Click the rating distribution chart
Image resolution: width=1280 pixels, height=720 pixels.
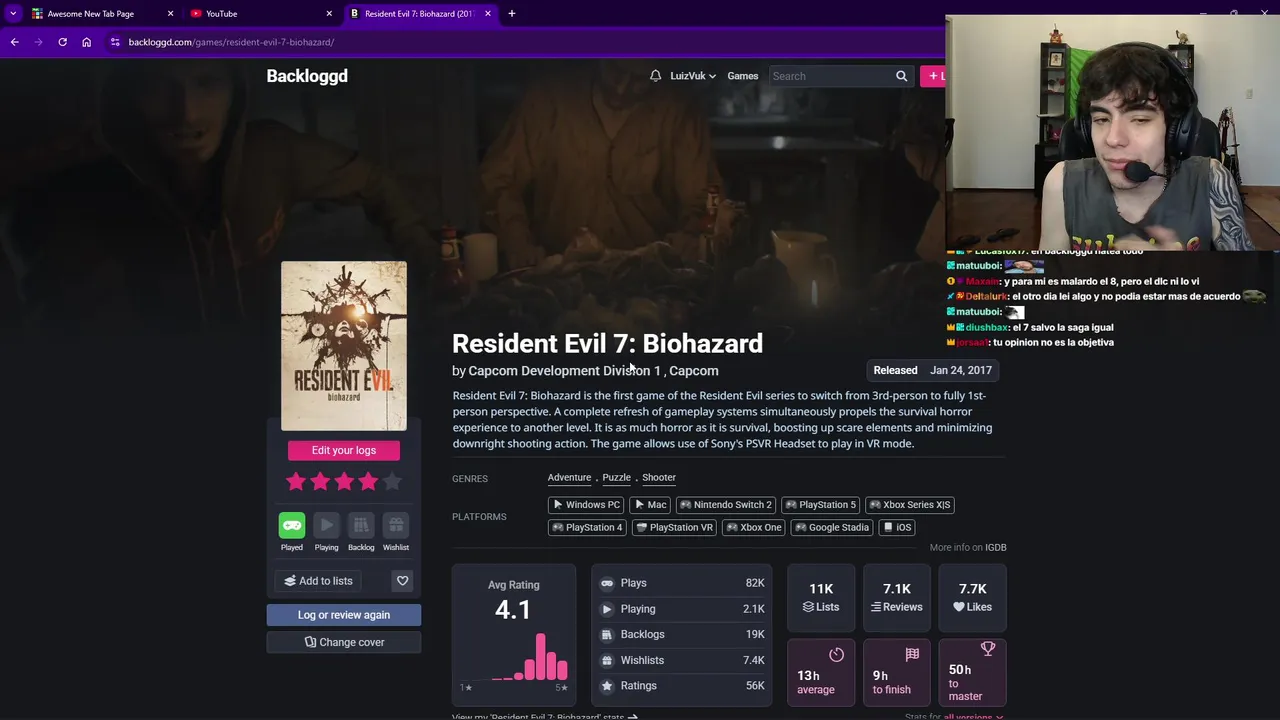point(514,657)
